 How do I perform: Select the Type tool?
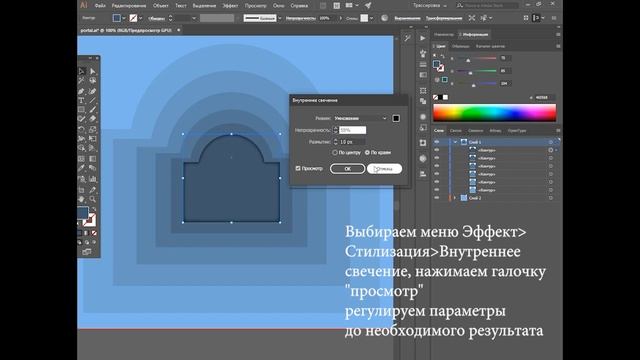[82, 100]
